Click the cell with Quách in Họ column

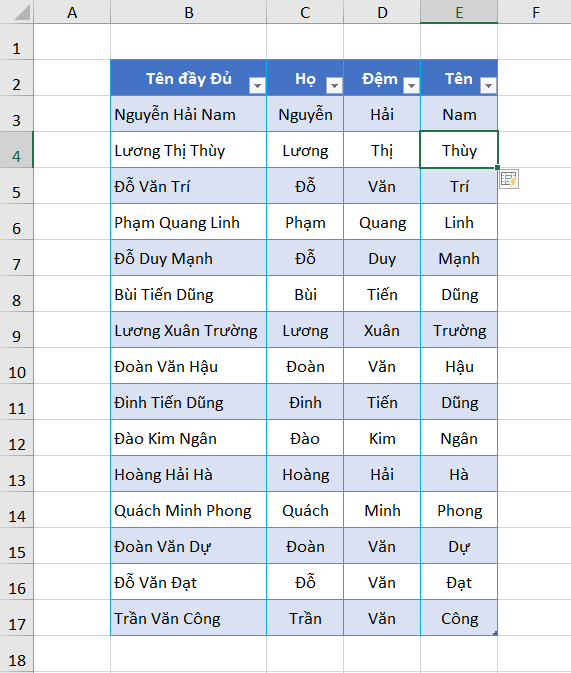305,510
